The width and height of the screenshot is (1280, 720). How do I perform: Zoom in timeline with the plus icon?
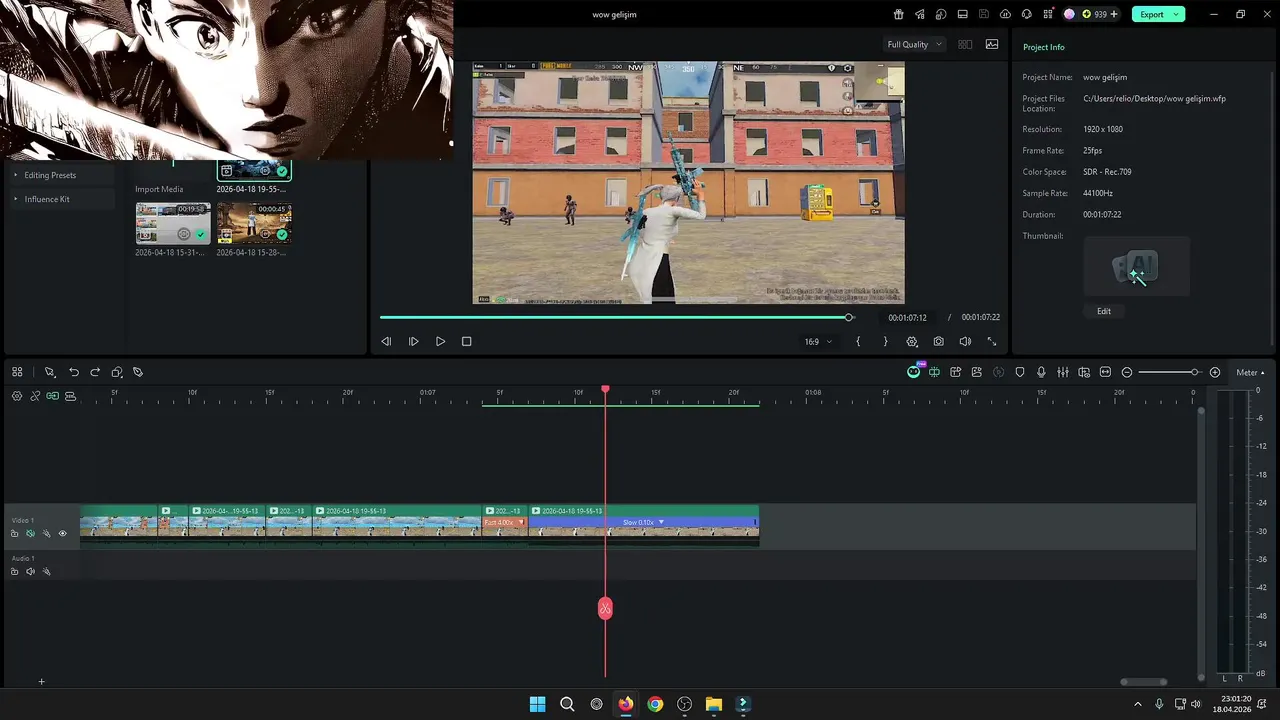(1215, 372)
